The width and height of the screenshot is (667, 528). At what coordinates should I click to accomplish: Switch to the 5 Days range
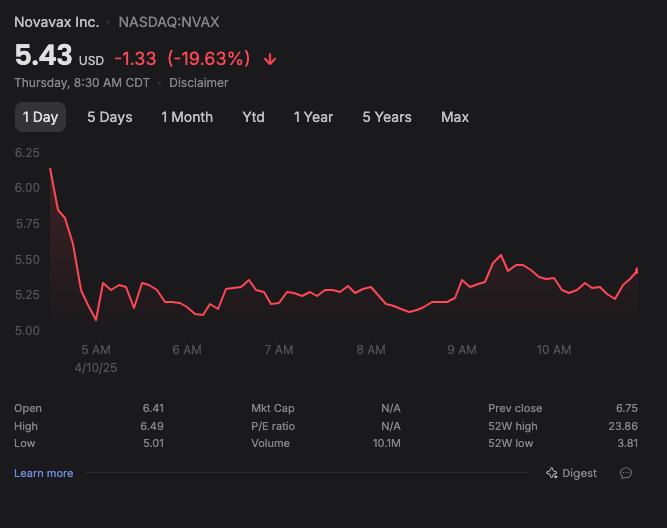110,117
